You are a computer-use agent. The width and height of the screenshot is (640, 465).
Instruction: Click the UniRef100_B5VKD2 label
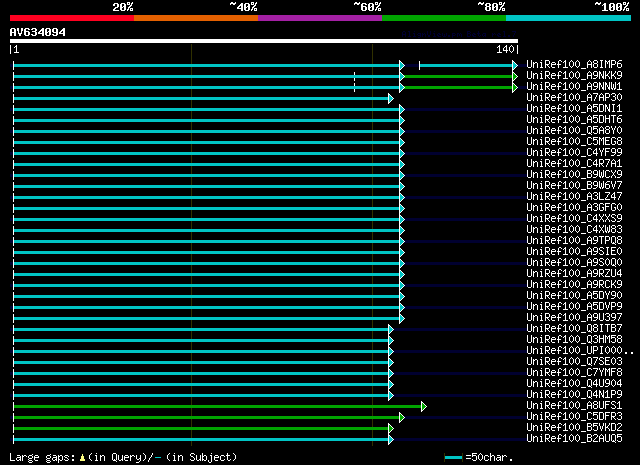point(574,428)
